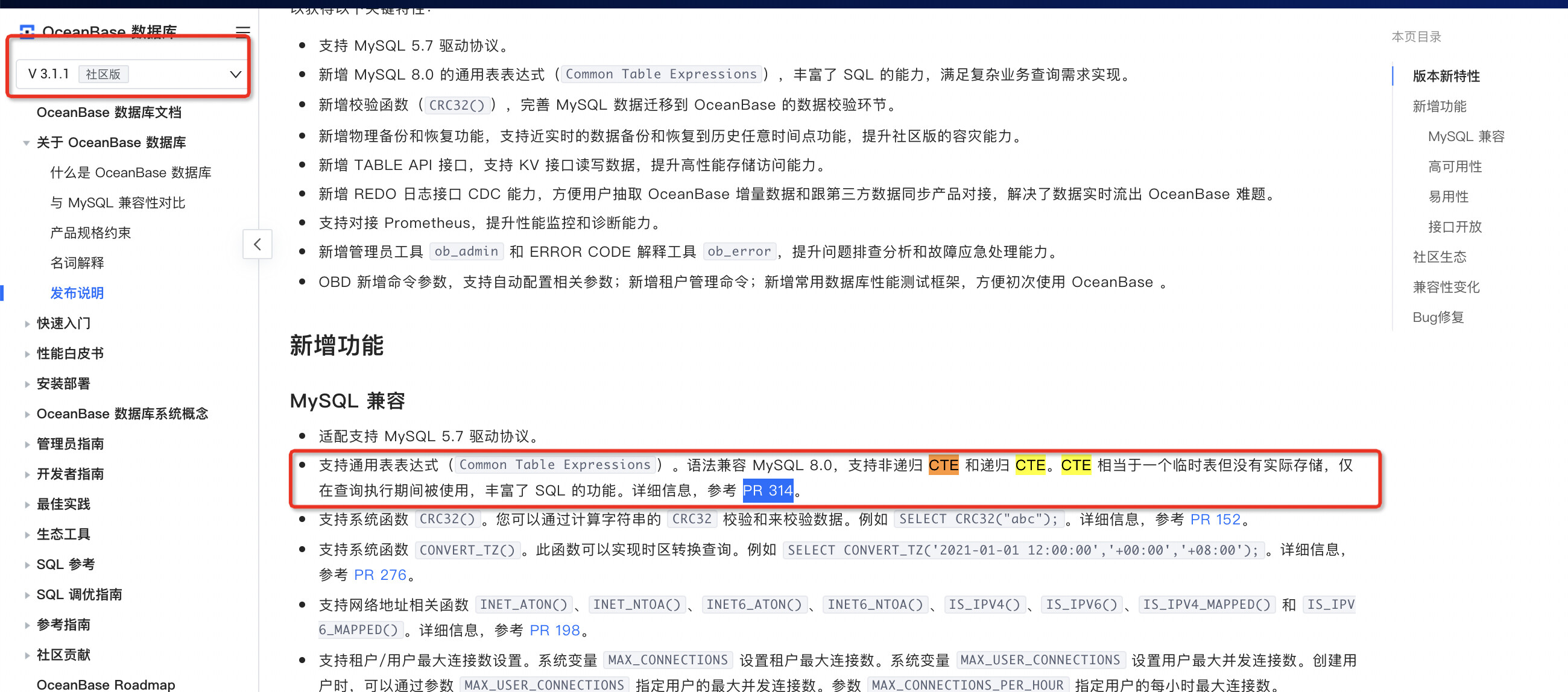1568x692 pixels.
Task: Open OceanBase 数据库文档 in sidebar
Action: [x=109, y=112]
